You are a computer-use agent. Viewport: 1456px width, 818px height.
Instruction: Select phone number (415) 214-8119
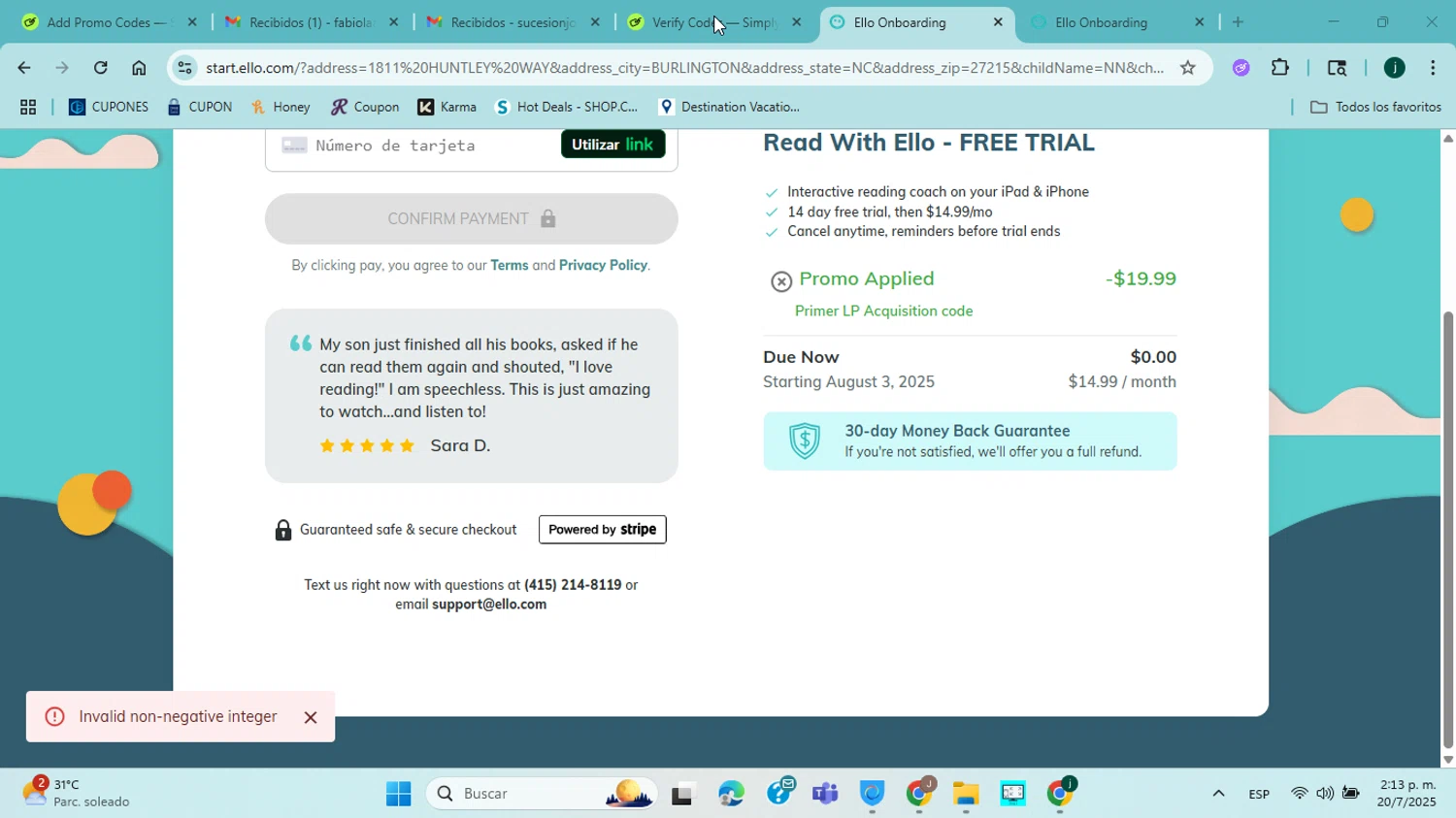(x=573, y=585)
